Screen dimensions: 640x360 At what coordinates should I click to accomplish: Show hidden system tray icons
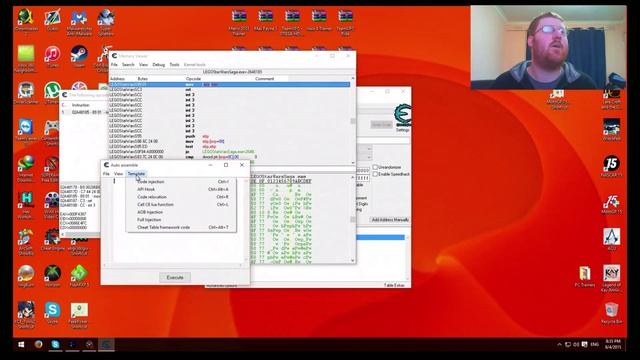point(560,344)
